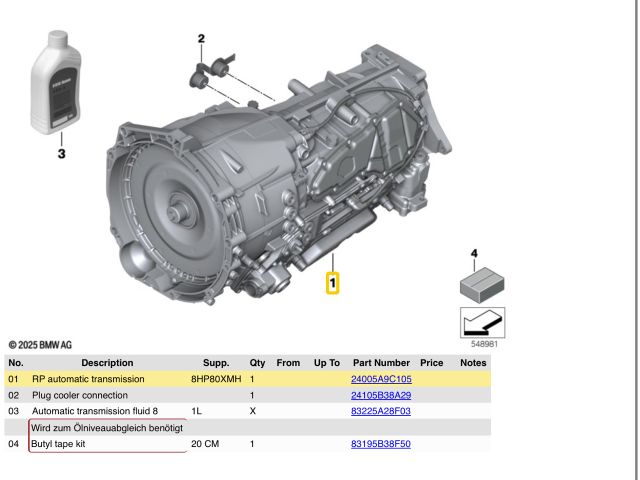Select callout number 3 under the fluid bottle
640x480 pixels.
pos(60,154)
